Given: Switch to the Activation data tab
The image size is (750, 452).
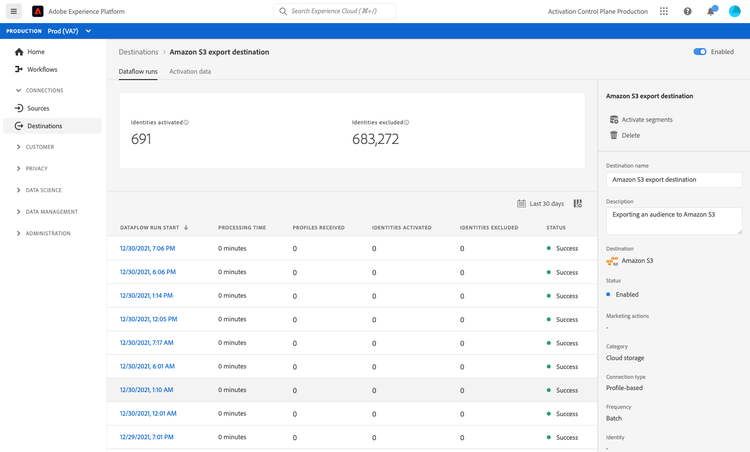Looking at the screenshot, I should 190,72.
